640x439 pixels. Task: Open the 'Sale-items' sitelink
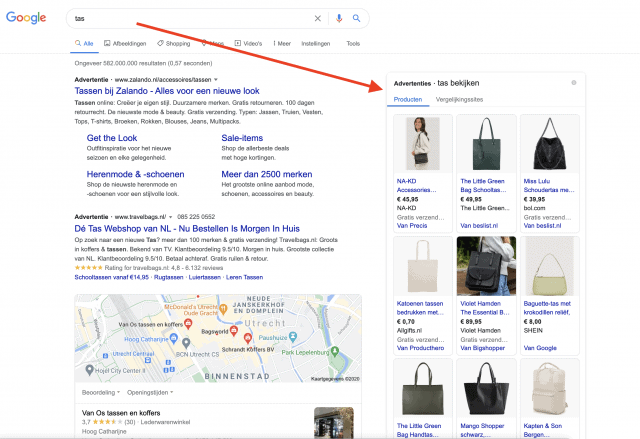click(242, 138)
